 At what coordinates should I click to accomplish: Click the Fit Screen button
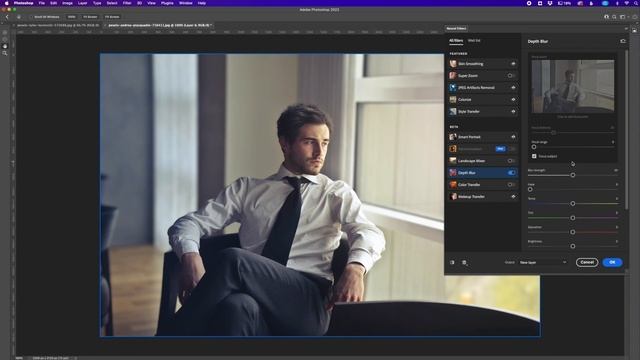click(90, 17)
